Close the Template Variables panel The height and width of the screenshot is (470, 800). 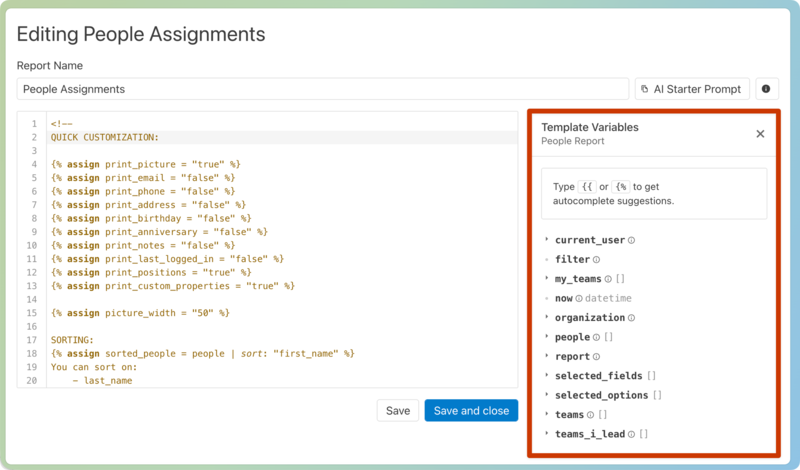(x=760, y=134)
